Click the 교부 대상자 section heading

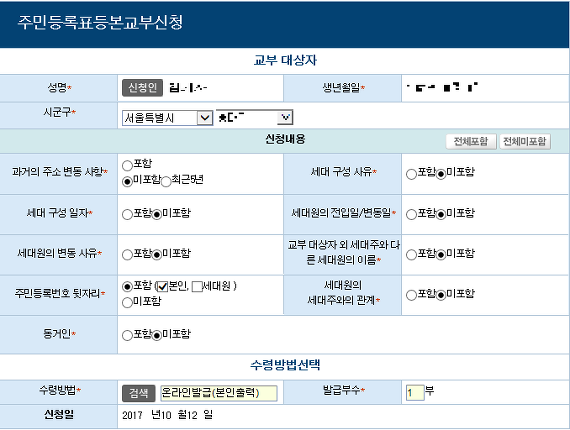tap(285, 60)
